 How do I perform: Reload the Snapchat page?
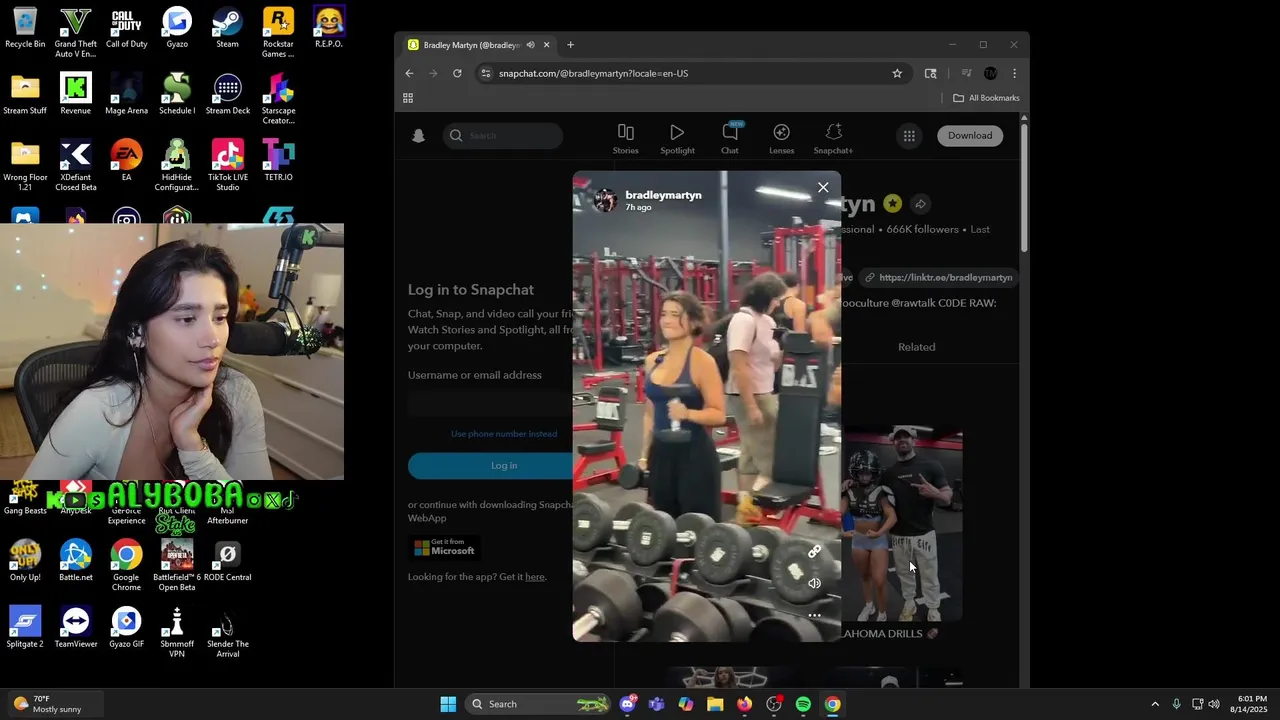(x=457, y=73)
